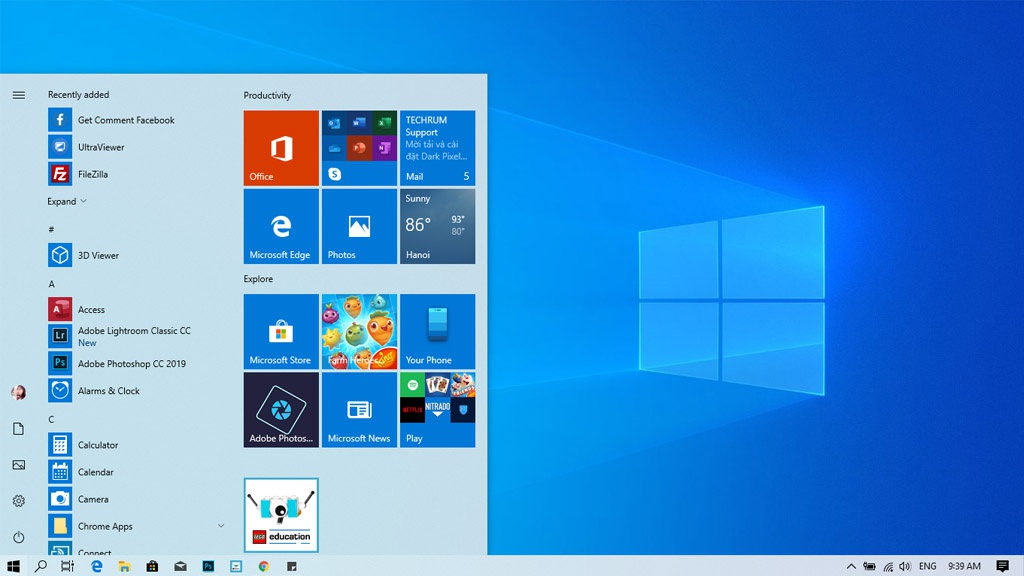Open the Wi-Fi network icon
This screenshot has height=576, width=1024.
tap(888, 566)
